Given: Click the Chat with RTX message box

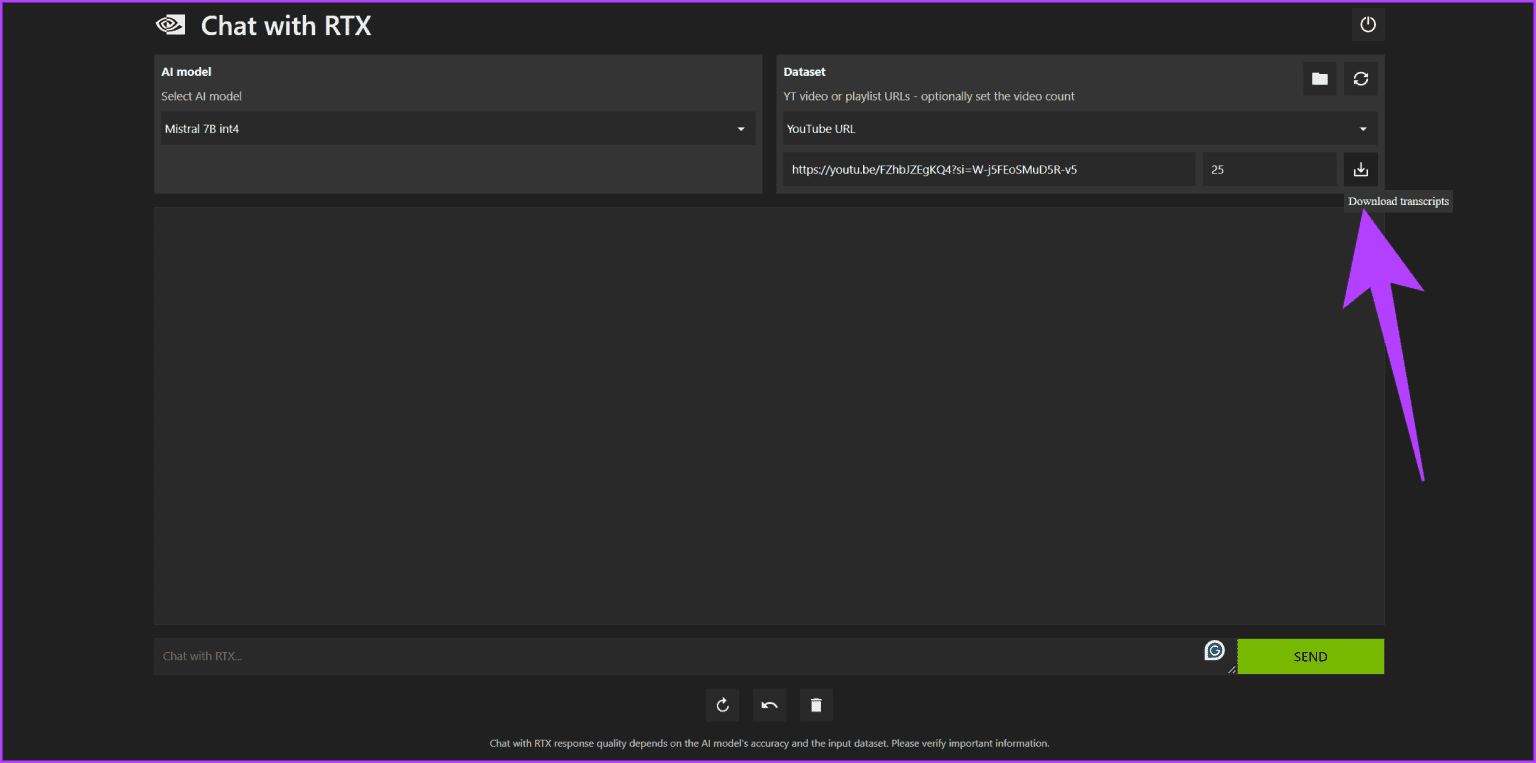Looking at the screenshot, I should (695, 657).
